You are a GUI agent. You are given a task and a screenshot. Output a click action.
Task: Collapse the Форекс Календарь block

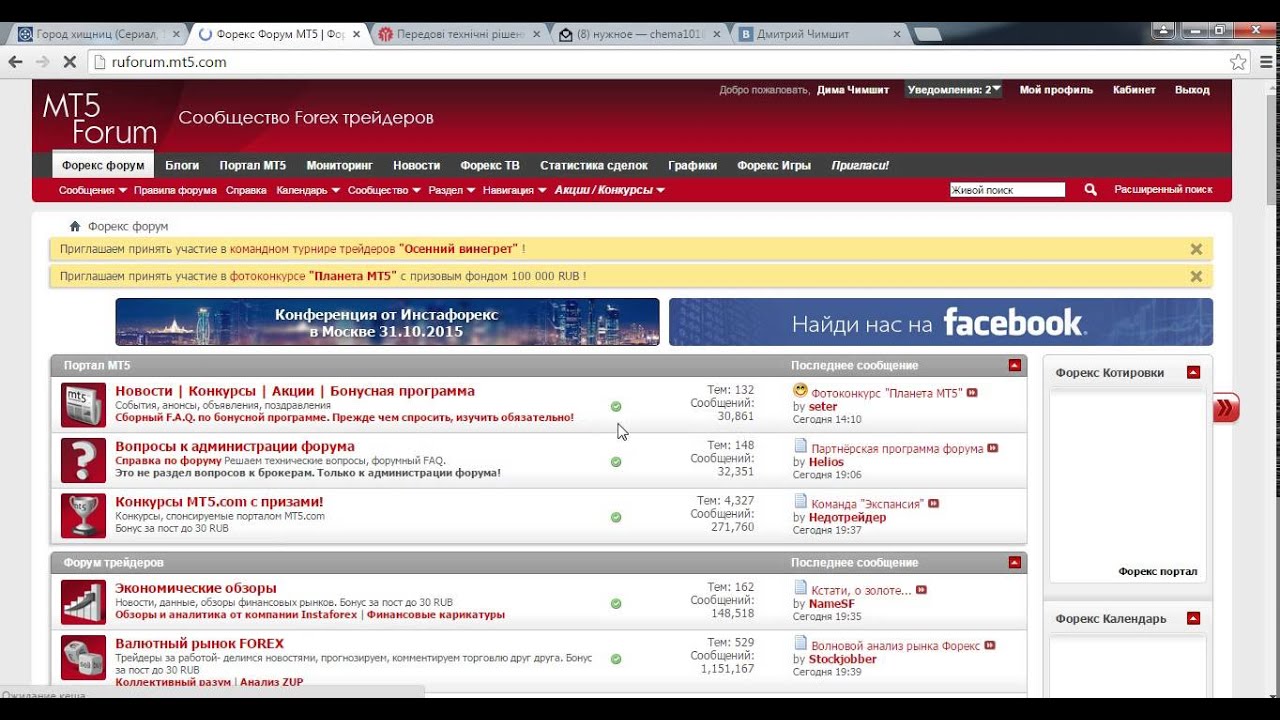[1193, 619]
